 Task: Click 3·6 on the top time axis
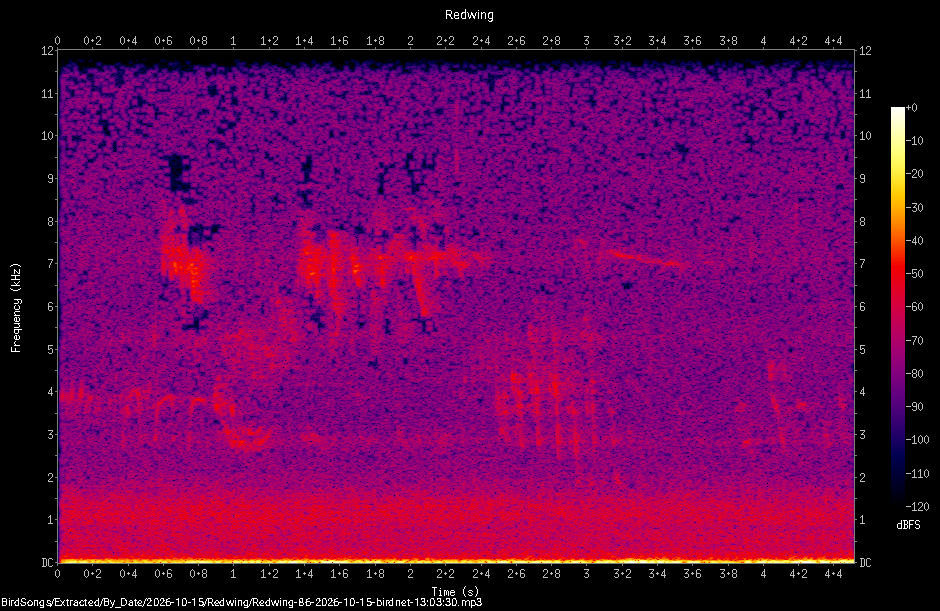(692, 41)
